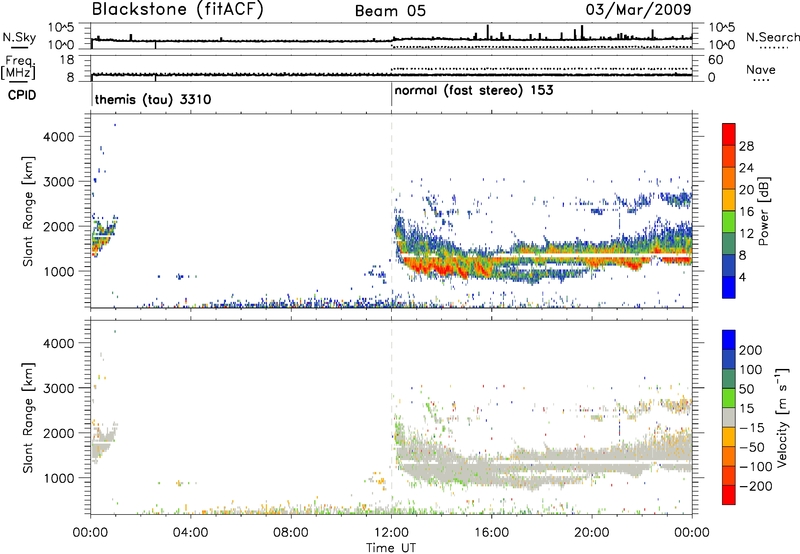Screen dimensions: 800x554
Task: Click the "Slant Range [km]" label of velocity plot
Action: pyautogui.click(x=28, y=417)
